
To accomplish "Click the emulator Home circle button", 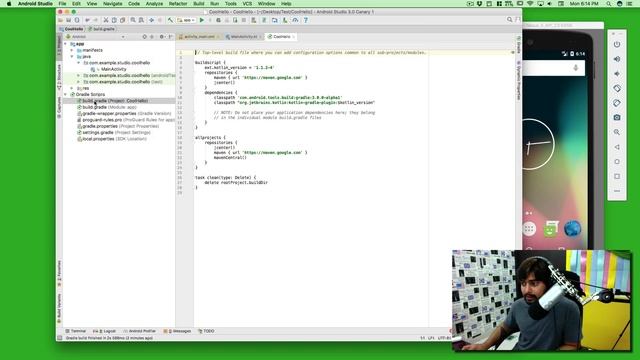I will (617, 162).
